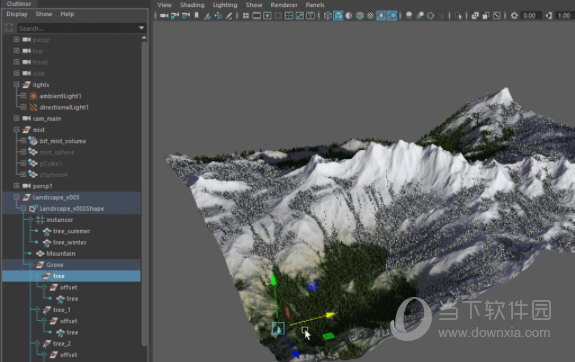The width and height of the screenshot is (575, 362).
Task: Open the viewport Show menu
Action: pos(254,5)
